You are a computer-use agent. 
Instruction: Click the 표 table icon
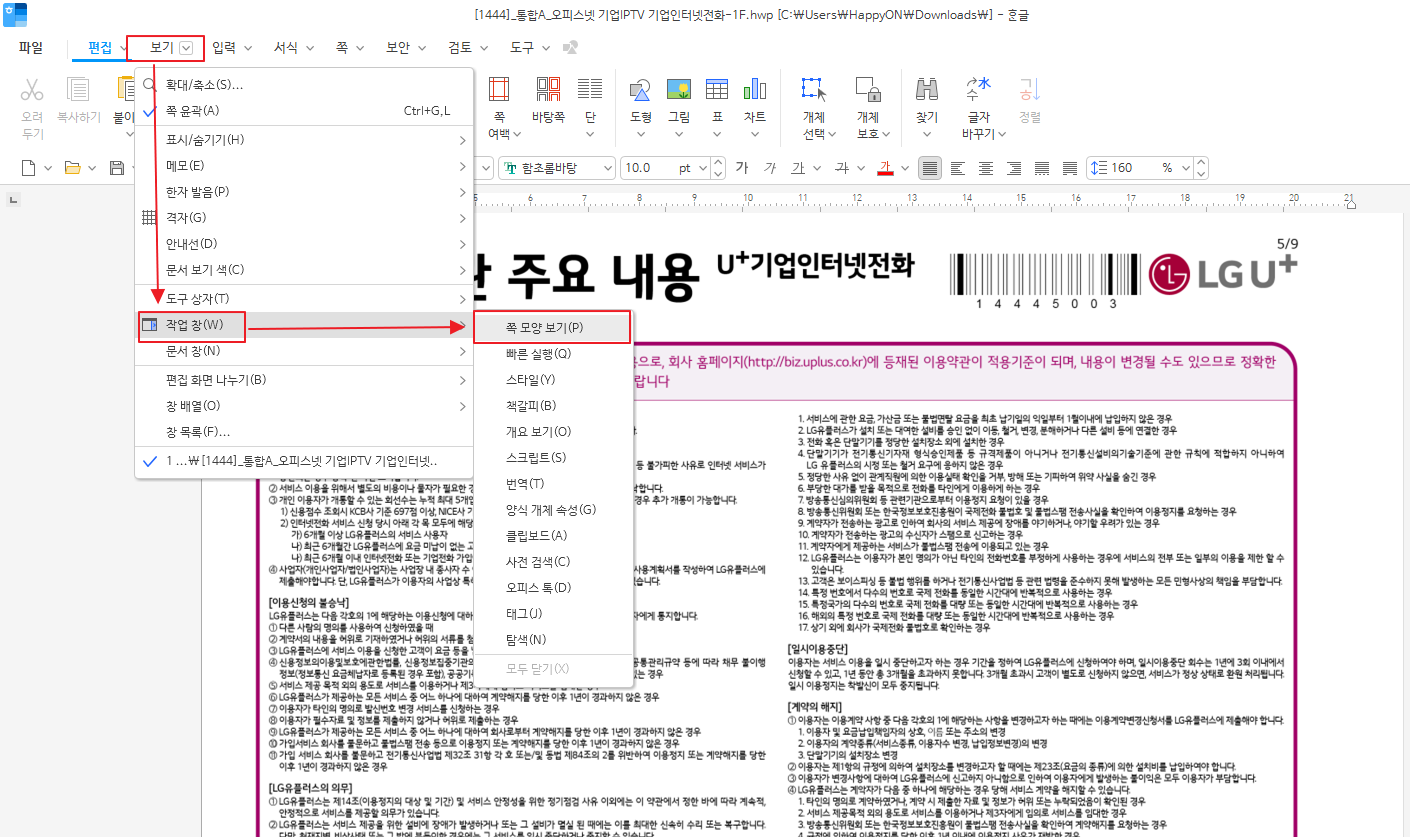[x=717, y=90]
